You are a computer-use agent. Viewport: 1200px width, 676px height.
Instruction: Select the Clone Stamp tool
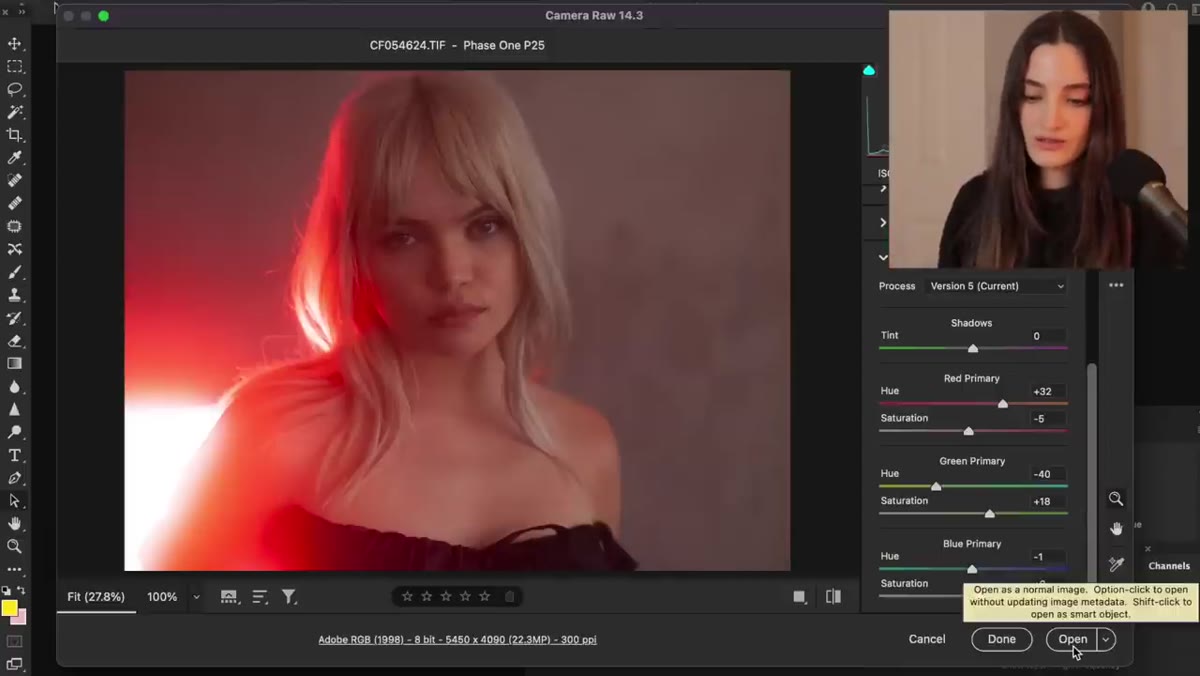tap(15, 295)
